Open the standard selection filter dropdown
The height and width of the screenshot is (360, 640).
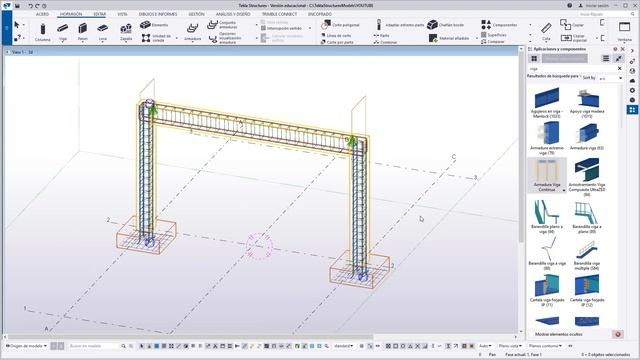coord(344,346)
